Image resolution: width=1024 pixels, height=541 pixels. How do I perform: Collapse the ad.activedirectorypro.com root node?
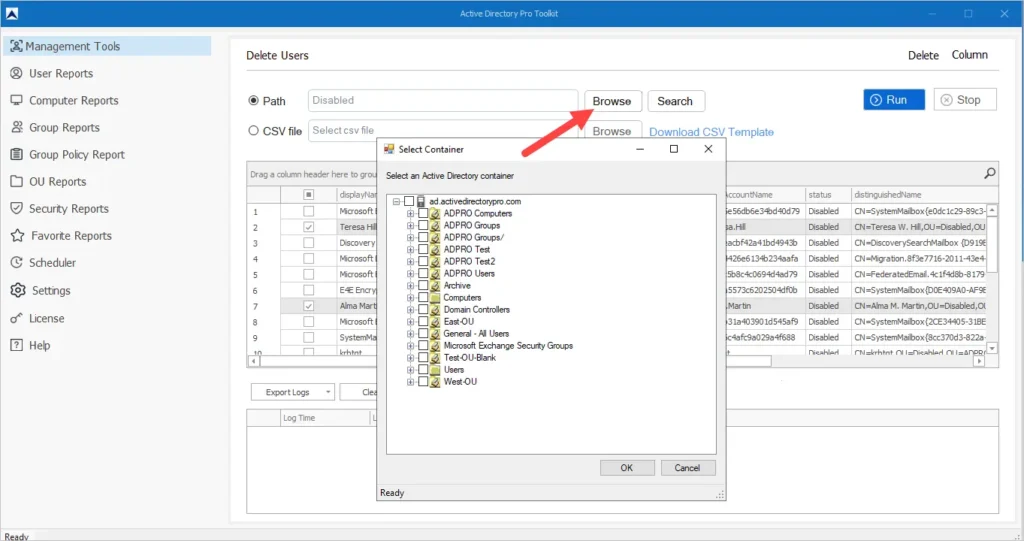[396, 202]
